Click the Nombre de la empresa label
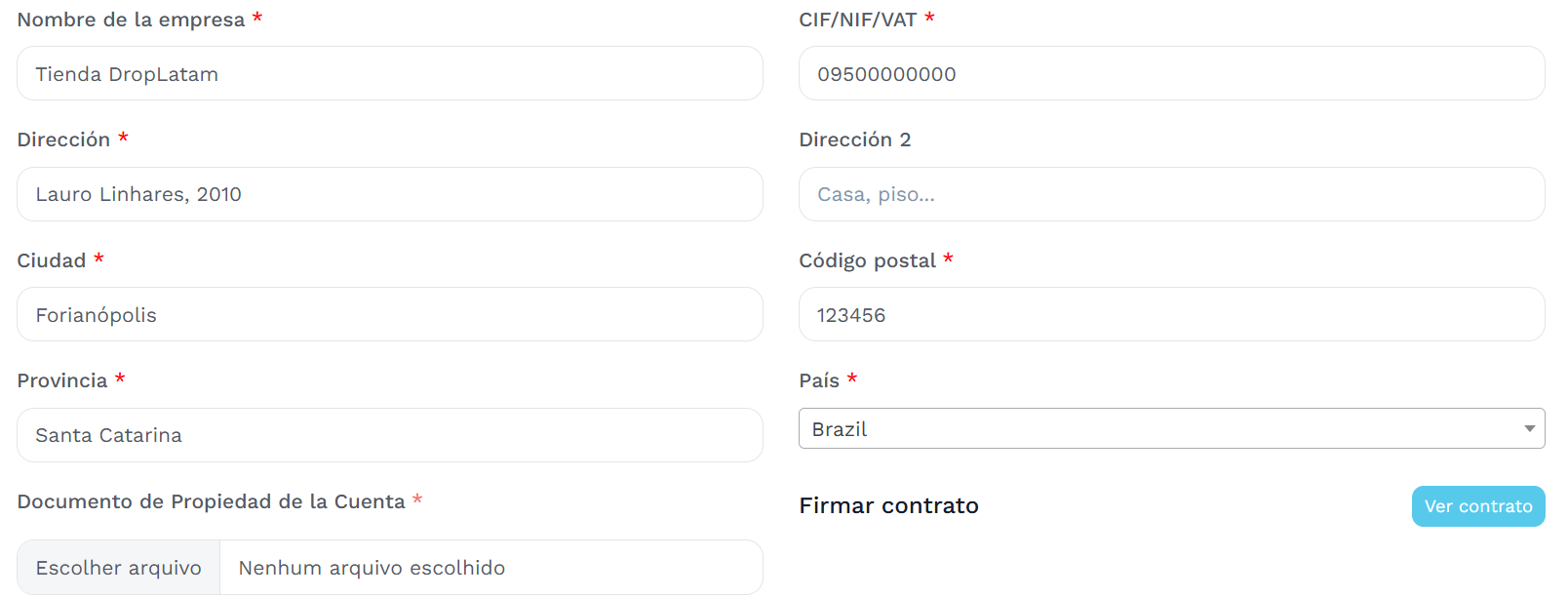This screenshot has height=598, width=1568. [x=131, y=20]
